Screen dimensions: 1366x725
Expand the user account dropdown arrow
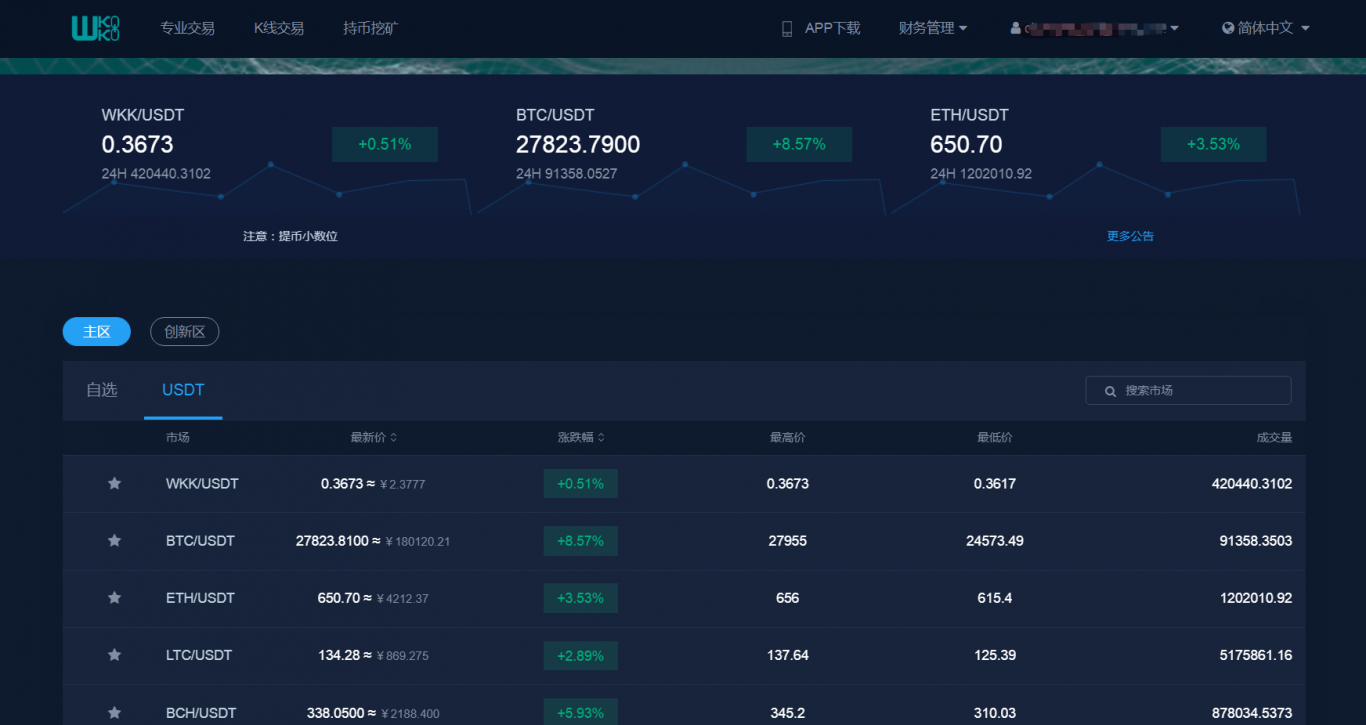(x=1174, y=29)
